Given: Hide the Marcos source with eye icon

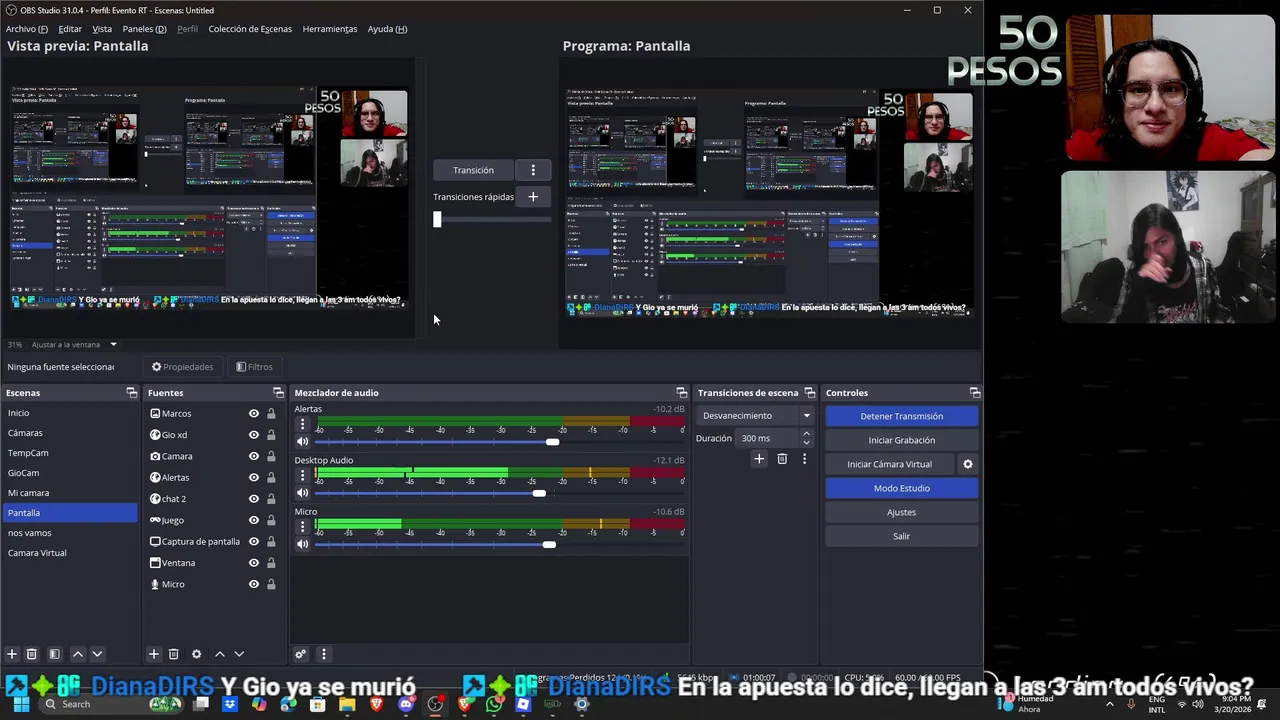Looking at the screenshot, I should pos(254,414).
